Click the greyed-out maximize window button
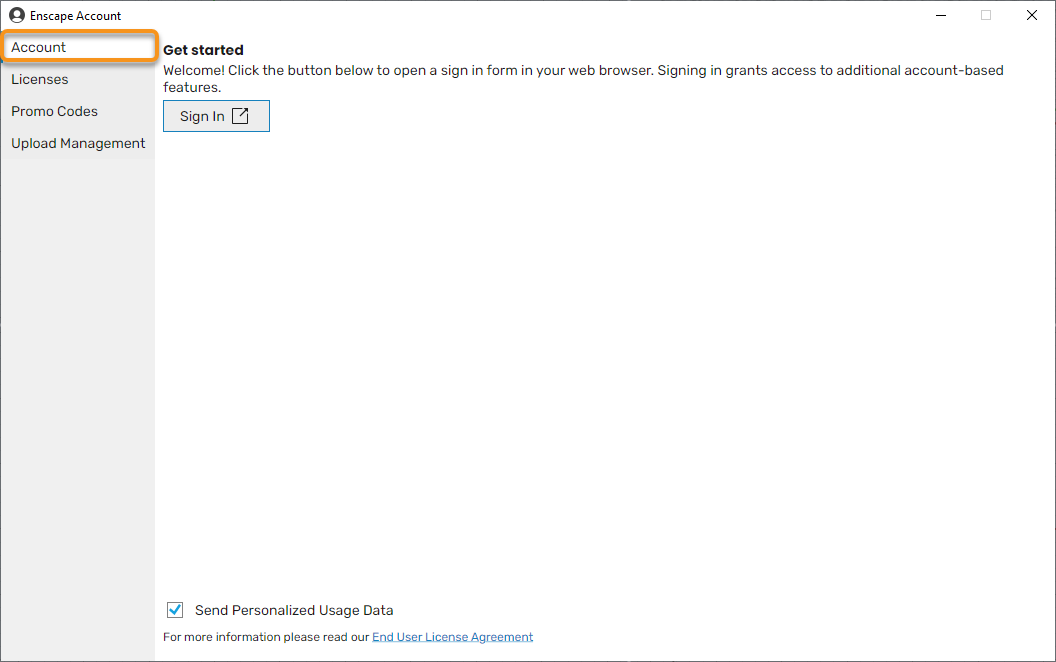The height and width of the screenshot is (662, 1056). click(x=986, y=15)
